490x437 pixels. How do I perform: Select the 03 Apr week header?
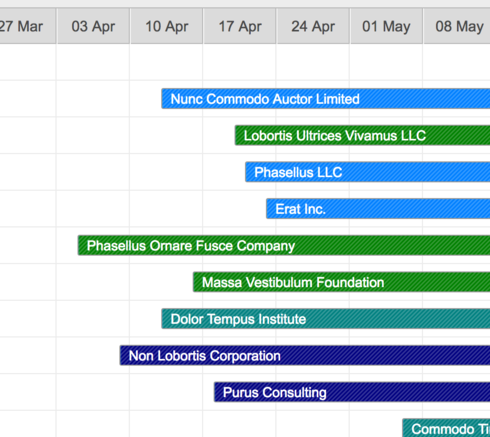[x=93, y=26]
